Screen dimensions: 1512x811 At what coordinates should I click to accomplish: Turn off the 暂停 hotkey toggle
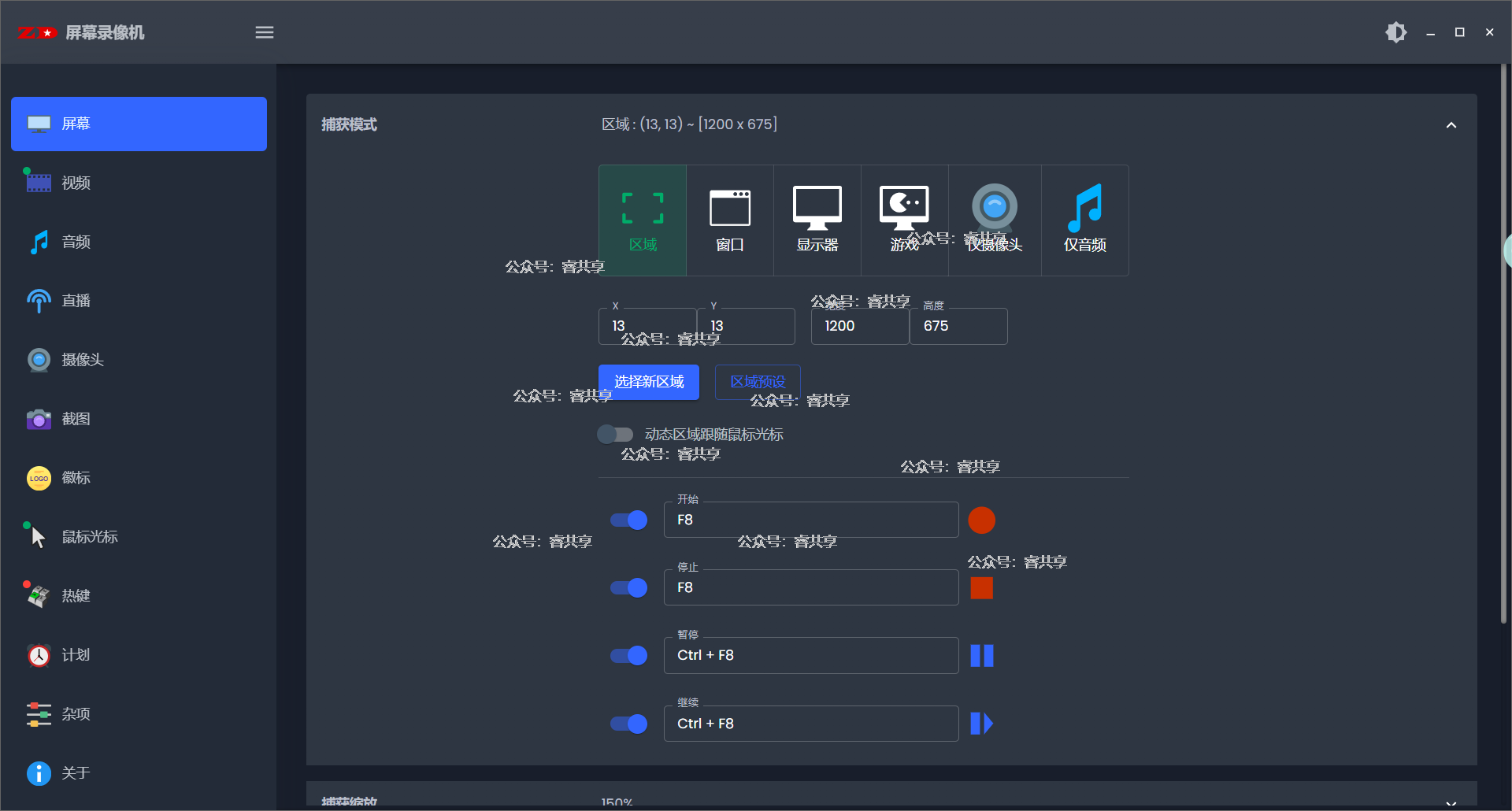click(x=629, y=656)
